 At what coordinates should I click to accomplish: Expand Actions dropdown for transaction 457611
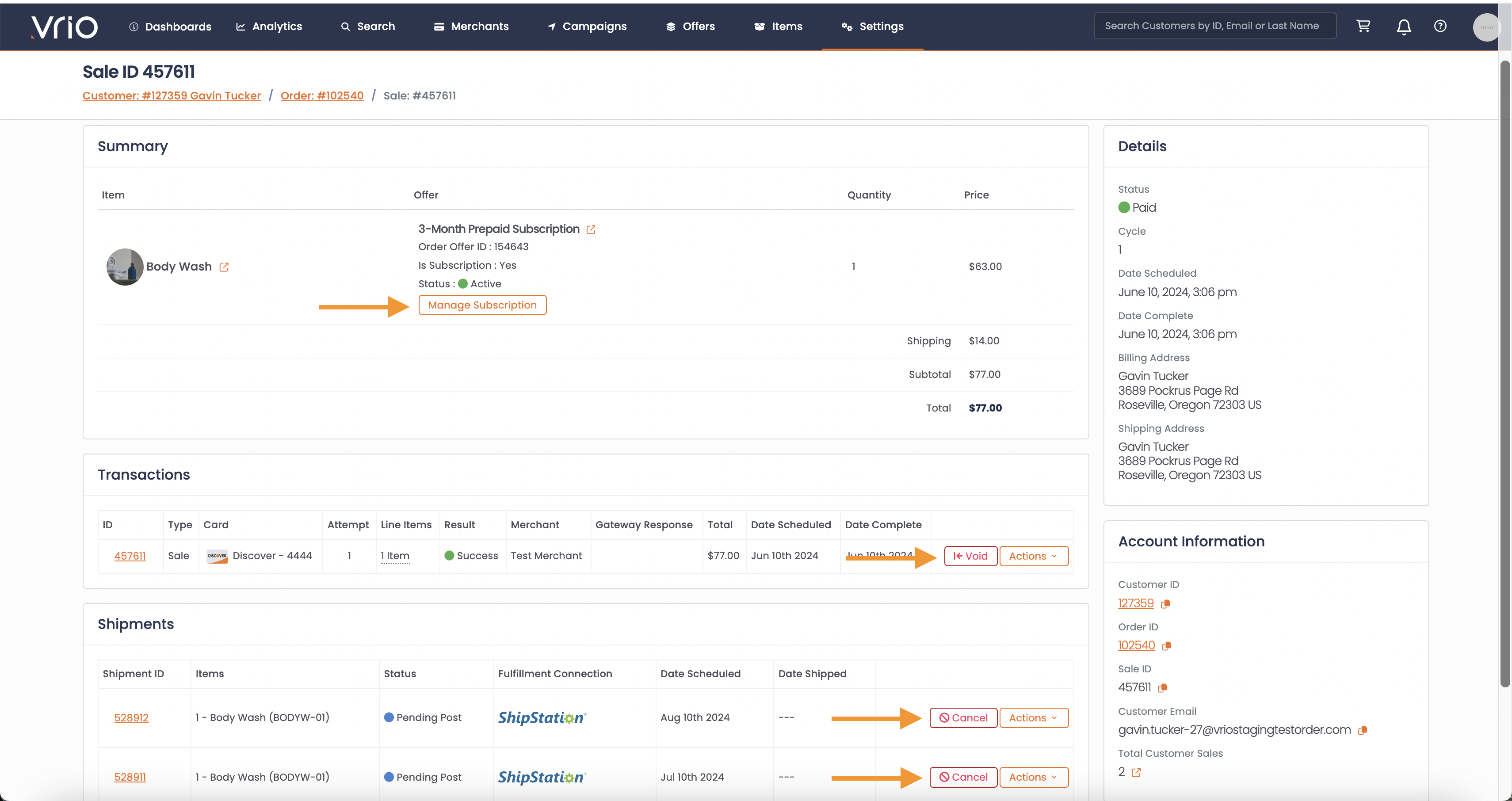point(1034,556)
